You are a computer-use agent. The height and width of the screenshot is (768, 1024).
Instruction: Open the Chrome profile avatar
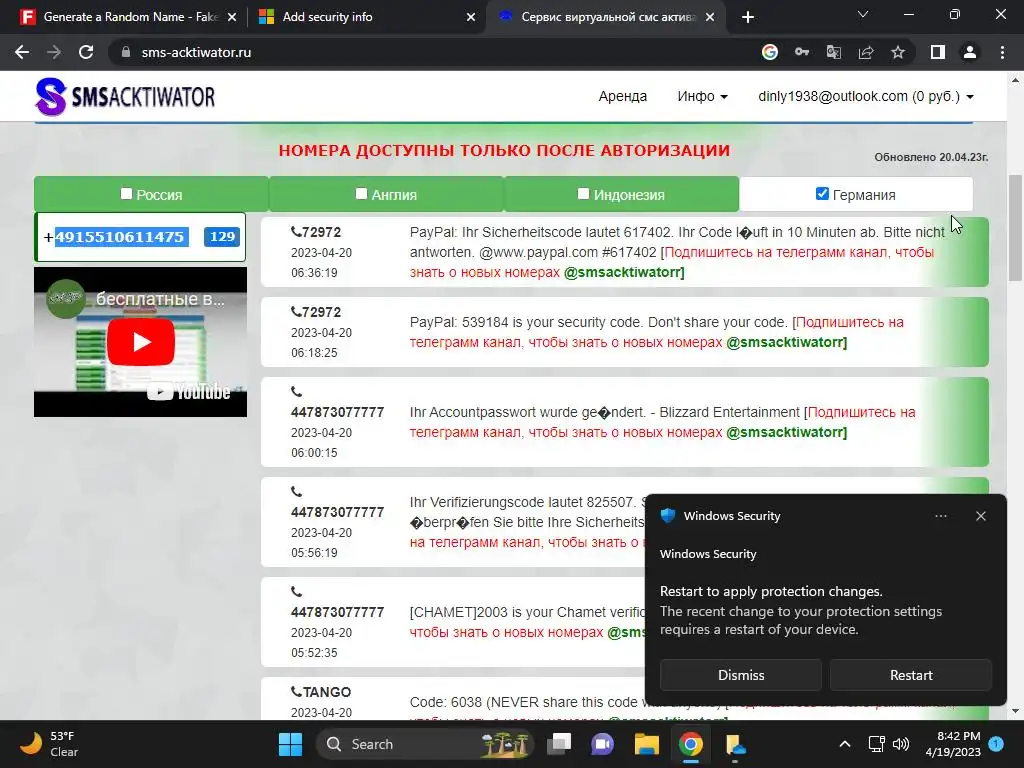point(970,52)
